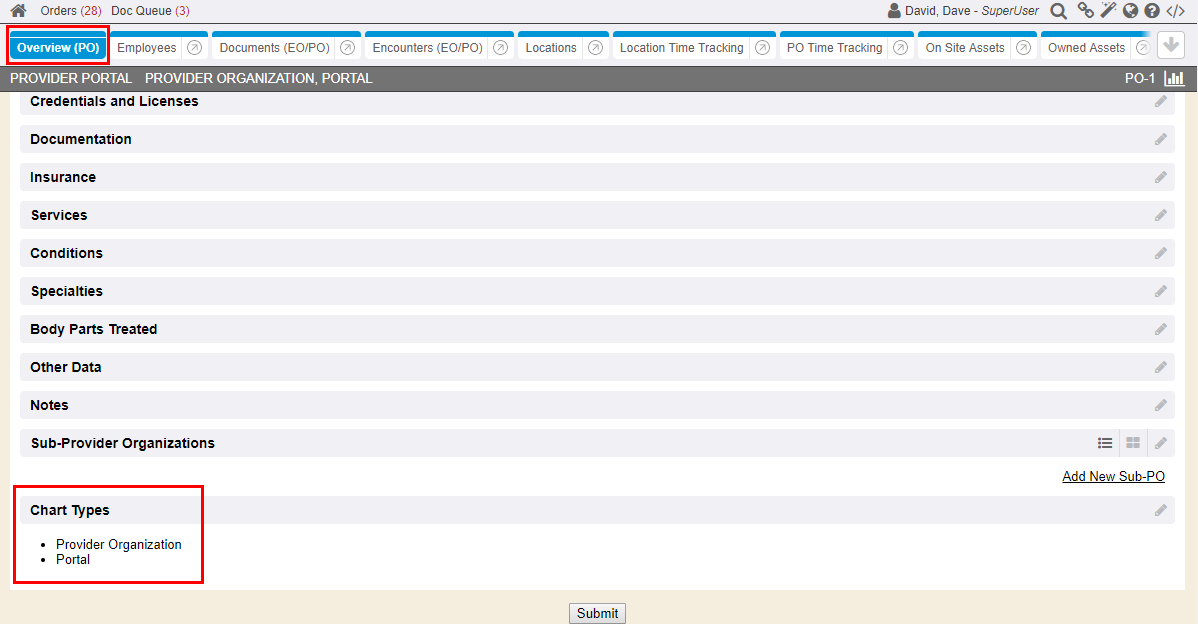Pop out the Locations tab arrow icon
The width and height of the screenshot is (1198, 624).
[595, 48]
